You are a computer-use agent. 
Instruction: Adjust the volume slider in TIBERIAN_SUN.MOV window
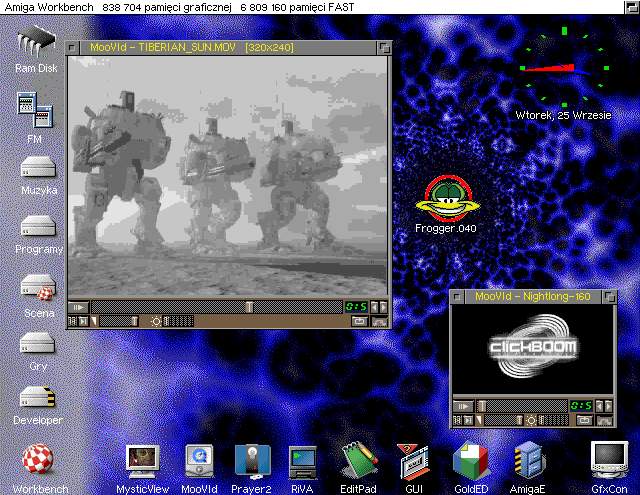(118, 322)
